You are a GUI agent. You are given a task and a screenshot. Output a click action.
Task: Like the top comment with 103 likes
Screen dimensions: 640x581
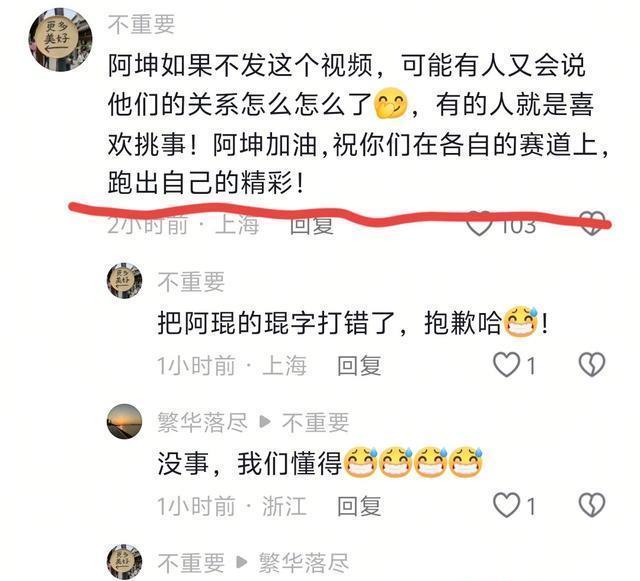tap(479, 224)
